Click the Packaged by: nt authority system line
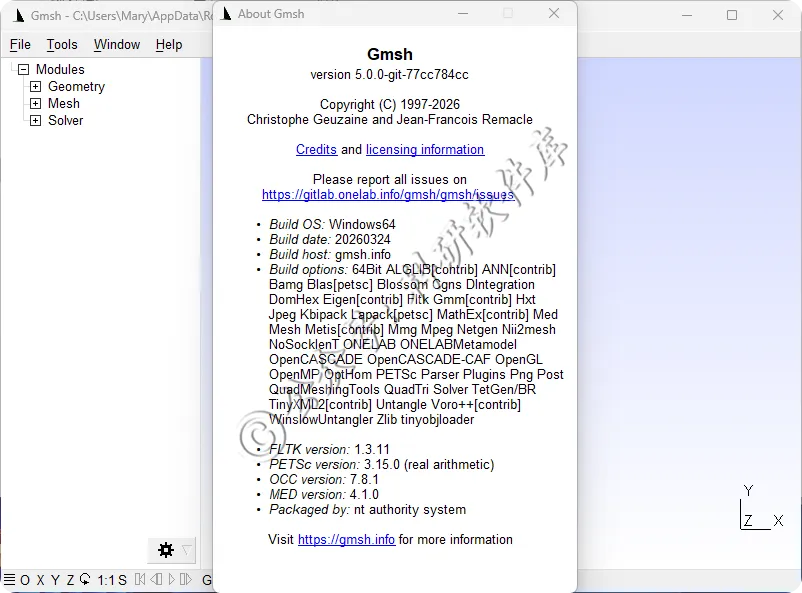The width and height of the screenshot is (802, 593). tap(368, 510)
